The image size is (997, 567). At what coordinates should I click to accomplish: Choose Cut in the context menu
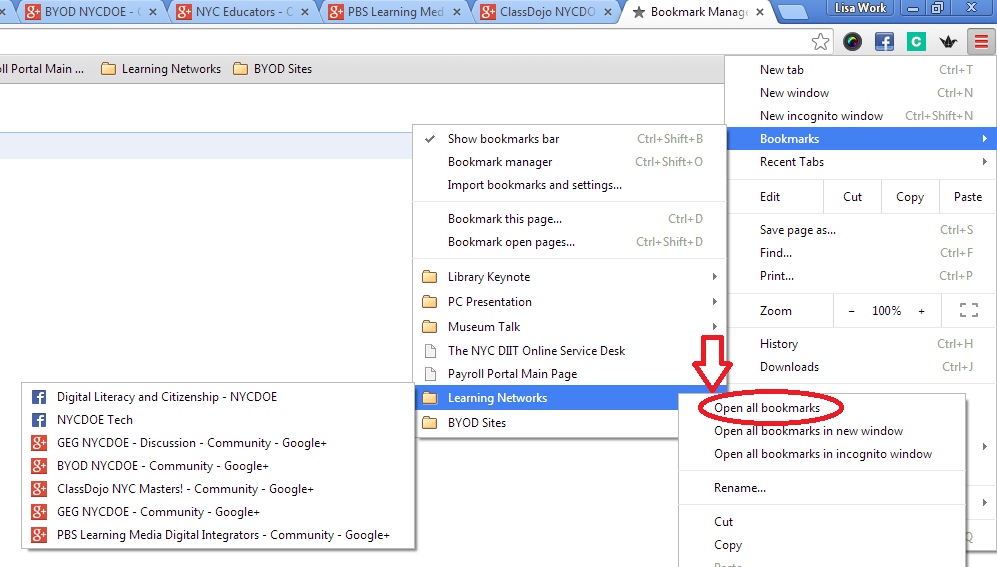pos(822,522)
